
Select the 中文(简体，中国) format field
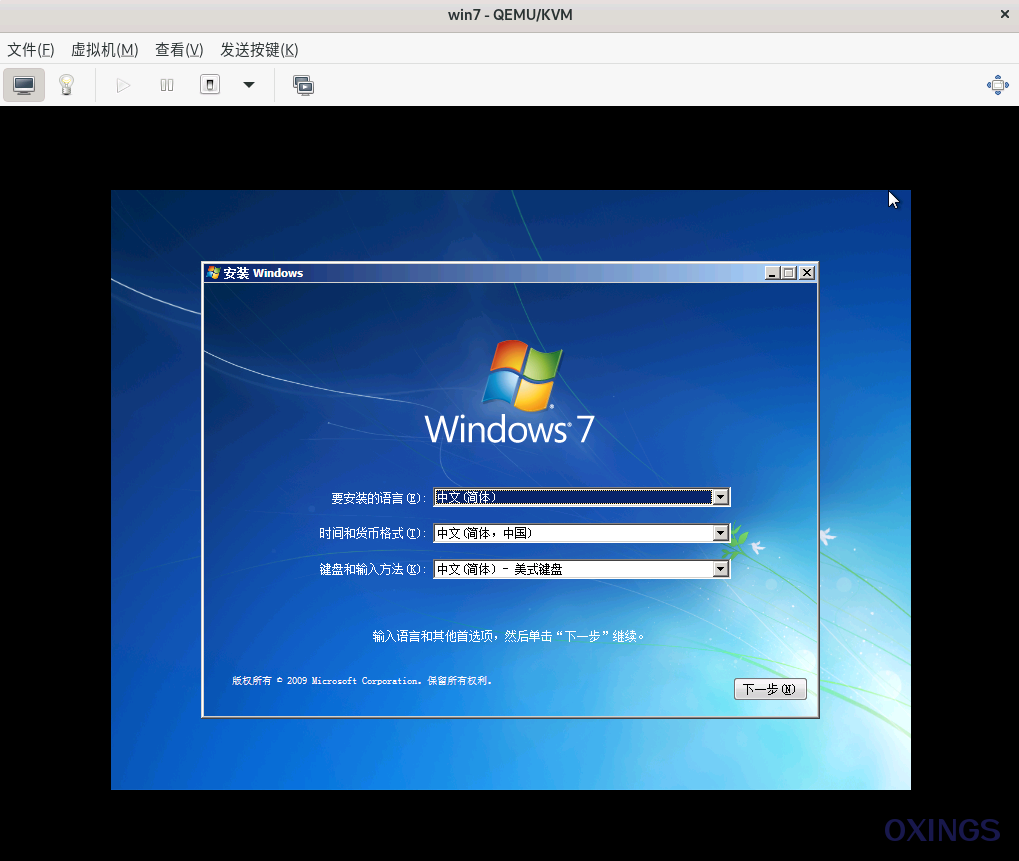(582, 533)
